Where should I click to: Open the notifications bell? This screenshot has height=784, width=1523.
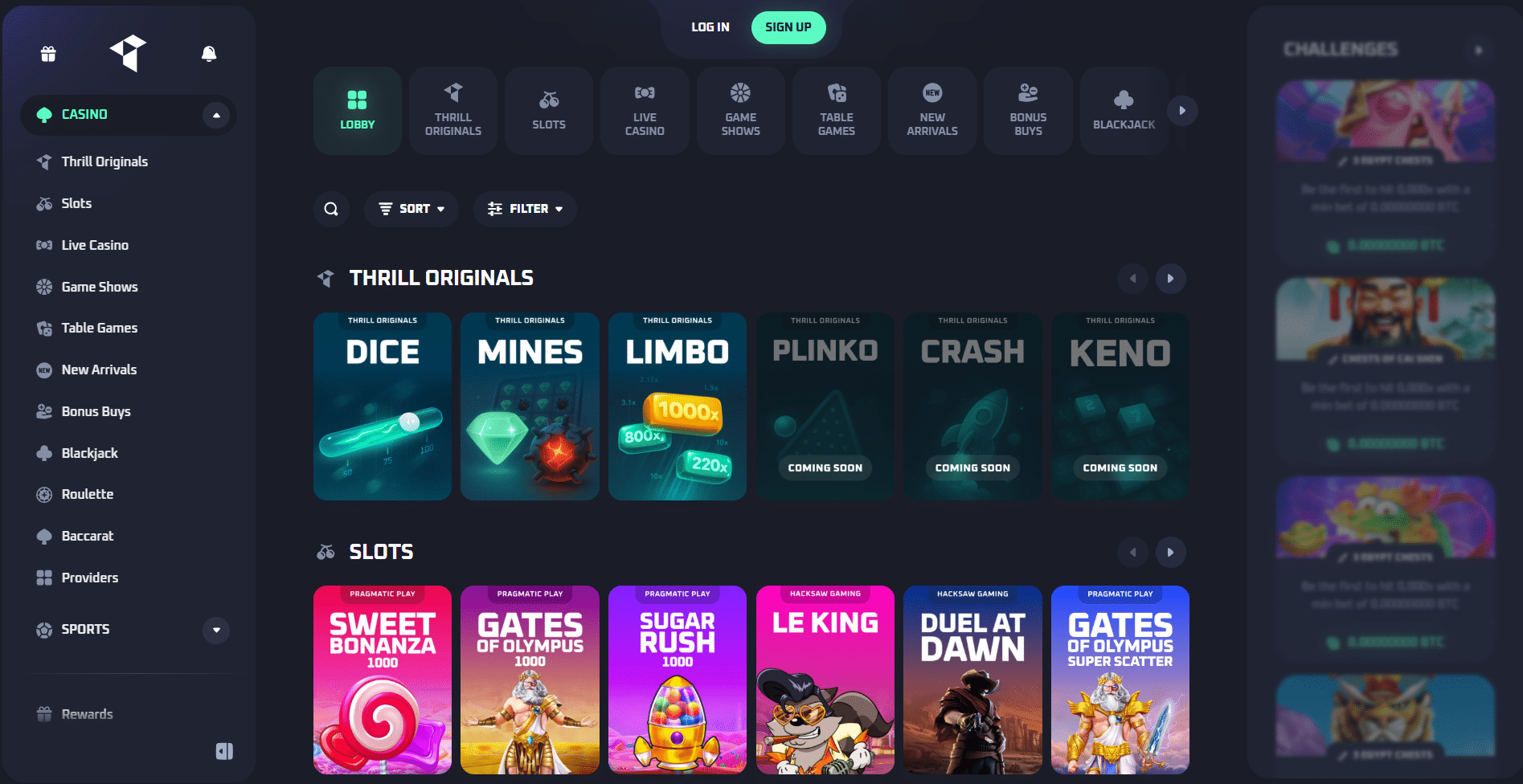(209, 54)
